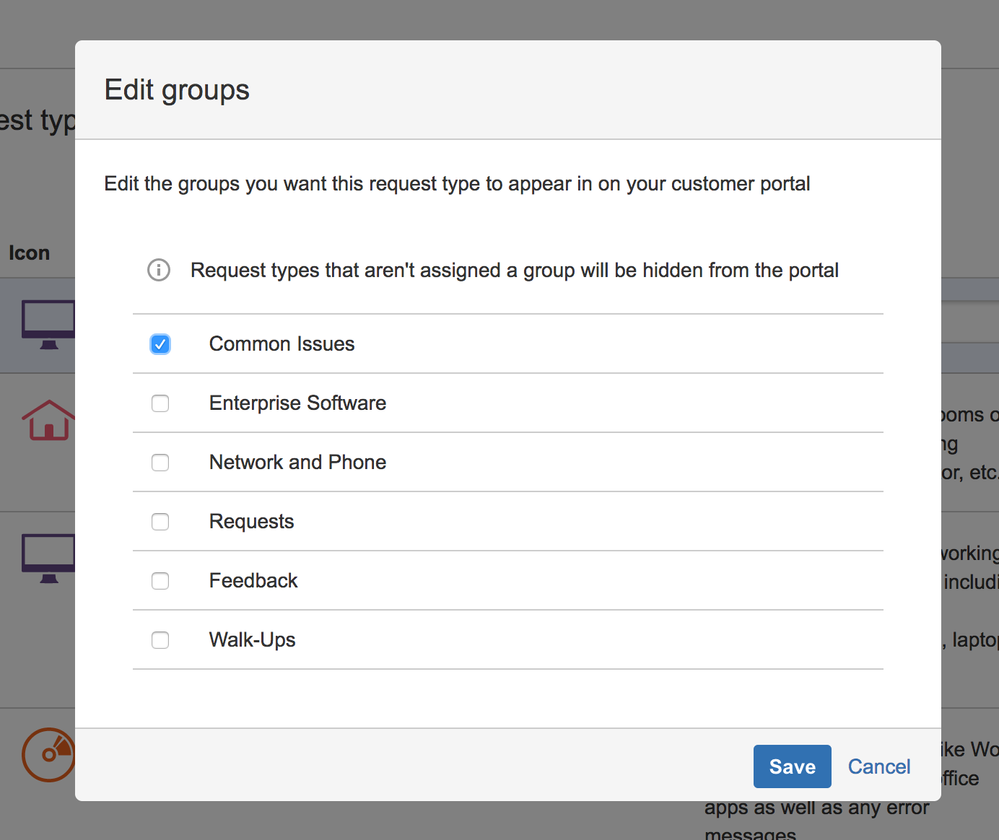Viewport: 999px width, 840px height.
Task: Click the Enterprise Software label text
Action: 297,403
